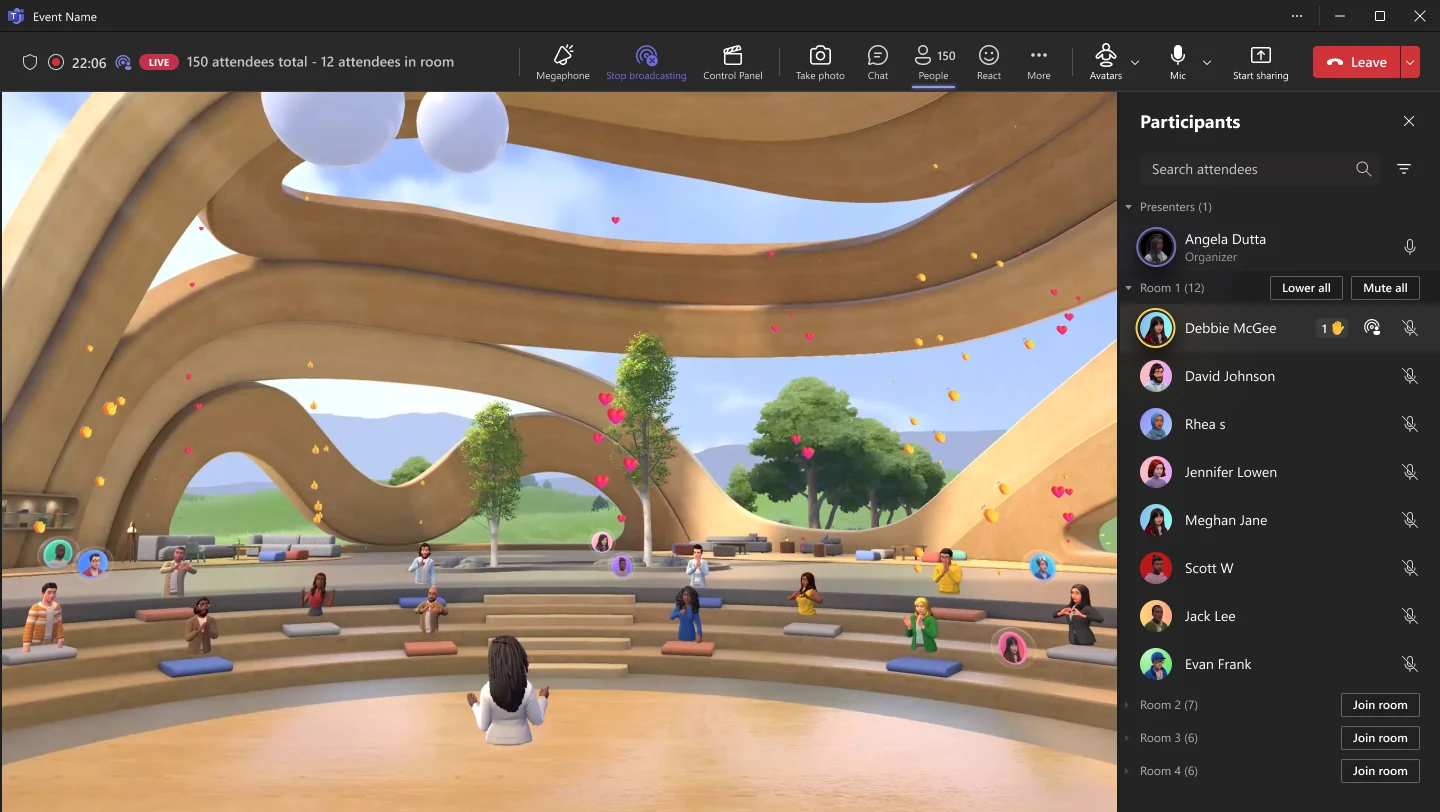Expand the Room 3 section
Screen dimensions: 1440x812
pos(1129,738)
